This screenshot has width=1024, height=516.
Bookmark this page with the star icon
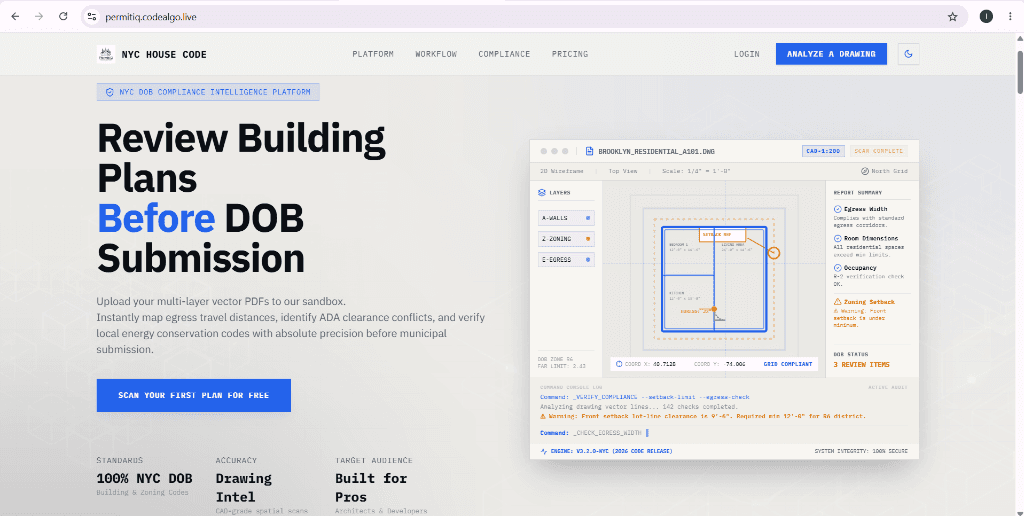pos(953,17)
